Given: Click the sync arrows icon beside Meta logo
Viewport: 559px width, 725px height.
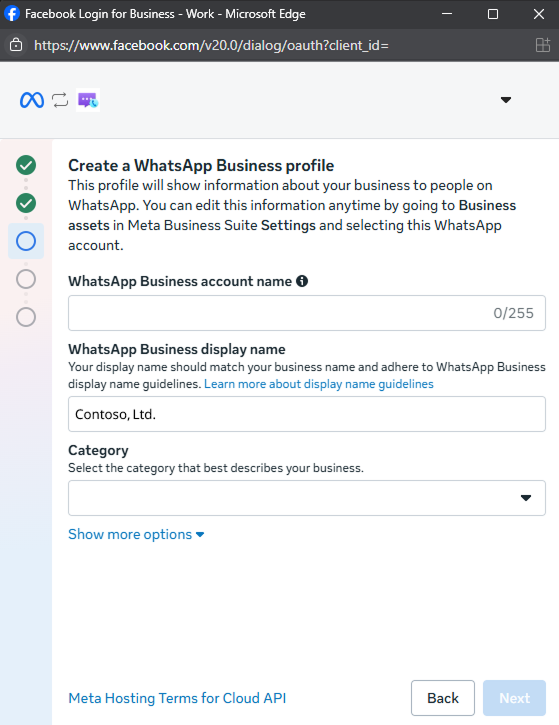Looking at the screenshot, I should point(60,100).
